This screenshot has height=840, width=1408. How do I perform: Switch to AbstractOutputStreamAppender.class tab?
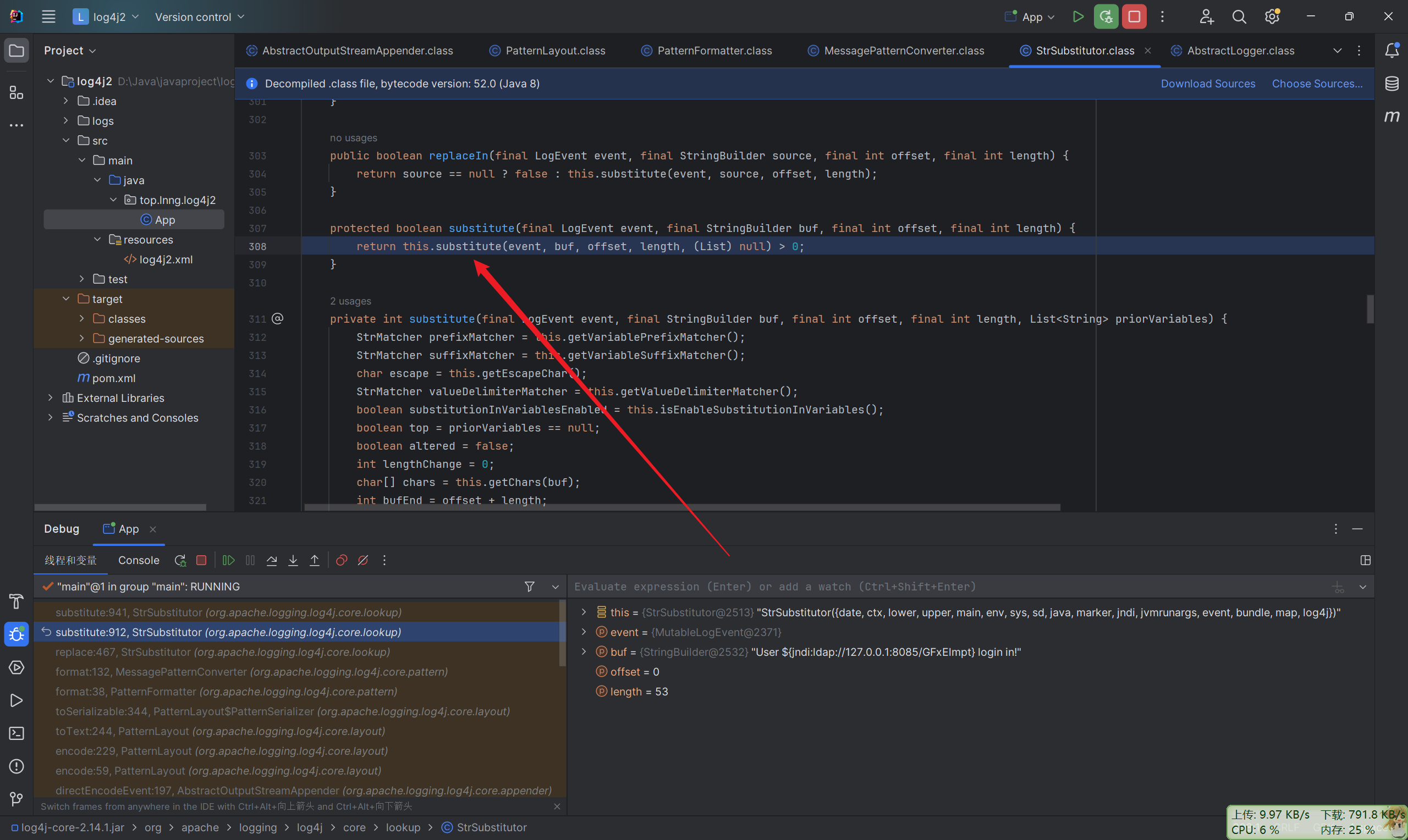tap(350, 51)
